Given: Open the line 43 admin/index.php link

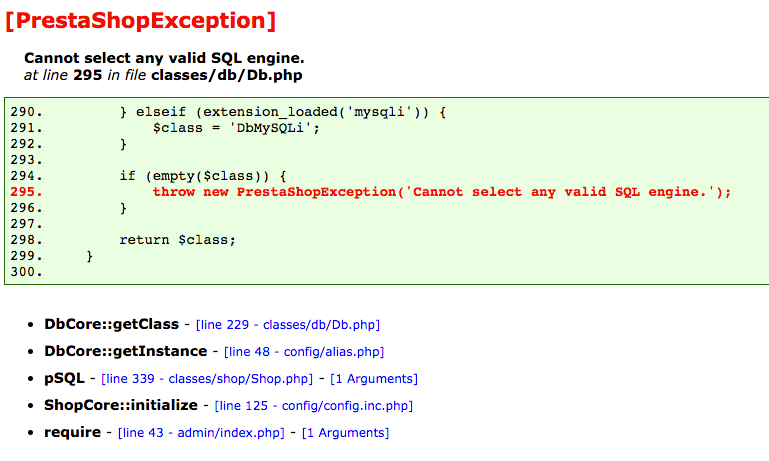Looking at the screenshot, I should tap(201, 433).
